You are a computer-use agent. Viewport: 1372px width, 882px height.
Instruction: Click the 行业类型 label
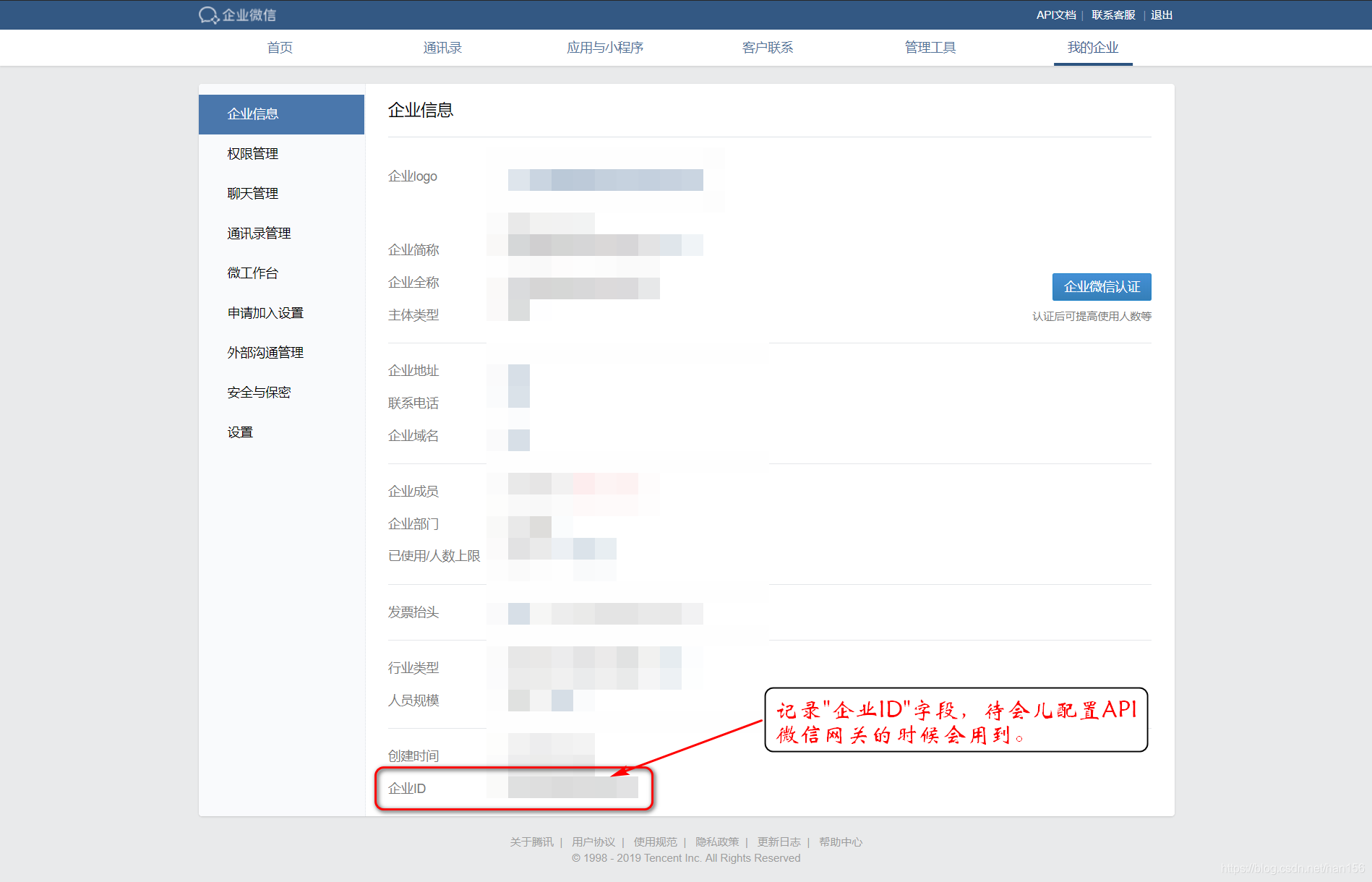coord(413,668)
